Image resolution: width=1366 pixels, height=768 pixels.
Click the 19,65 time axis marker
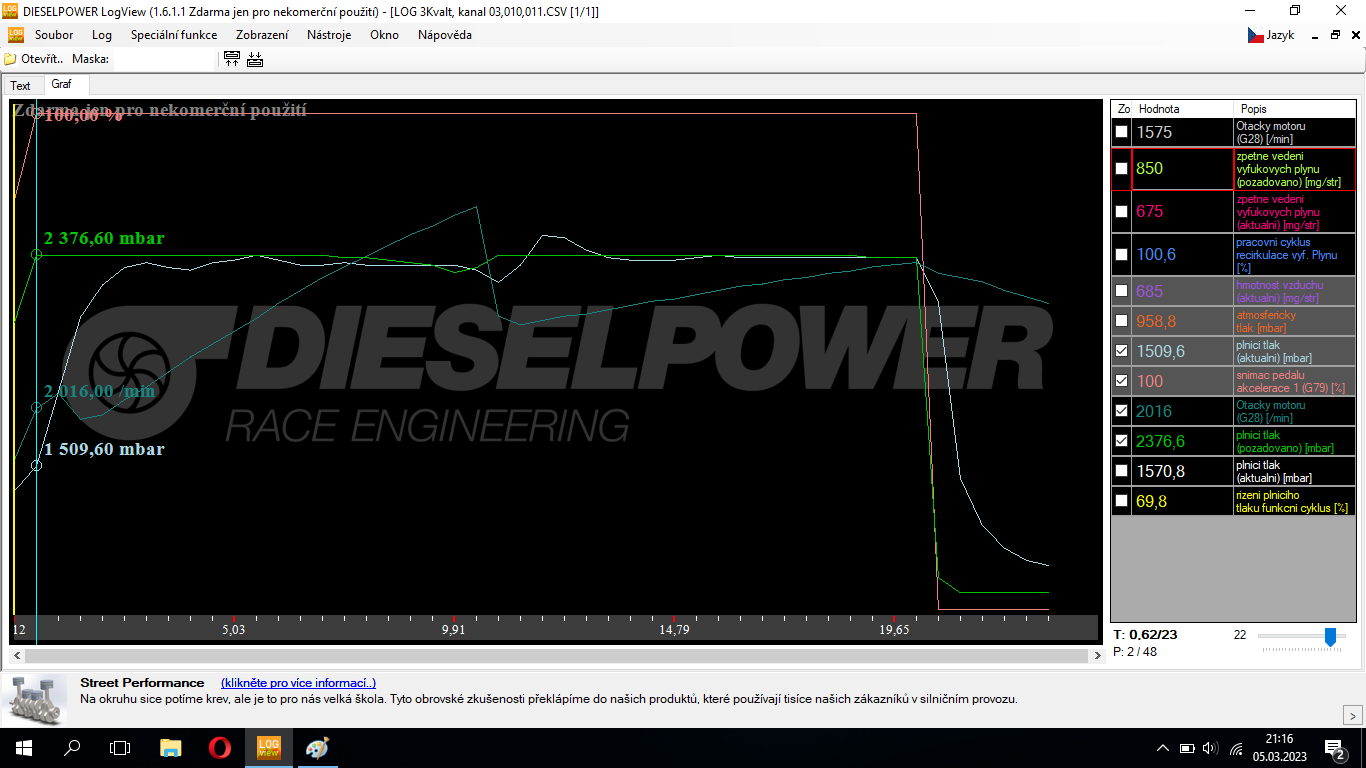[895, 630]
